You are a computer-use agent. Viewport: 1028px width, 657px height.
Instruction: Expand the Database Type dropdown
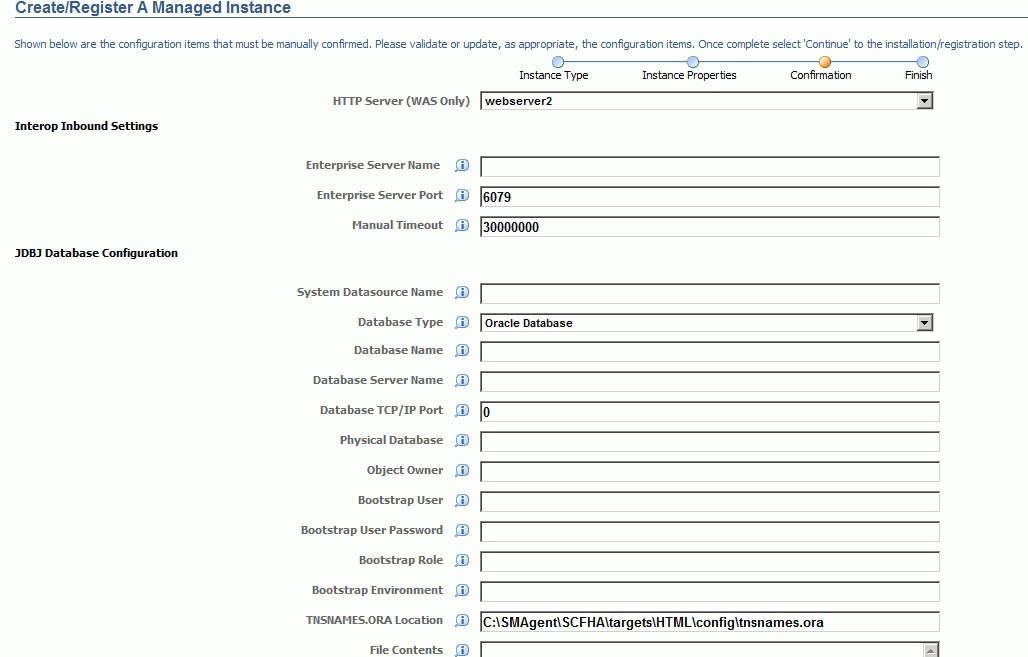[925, 323]
